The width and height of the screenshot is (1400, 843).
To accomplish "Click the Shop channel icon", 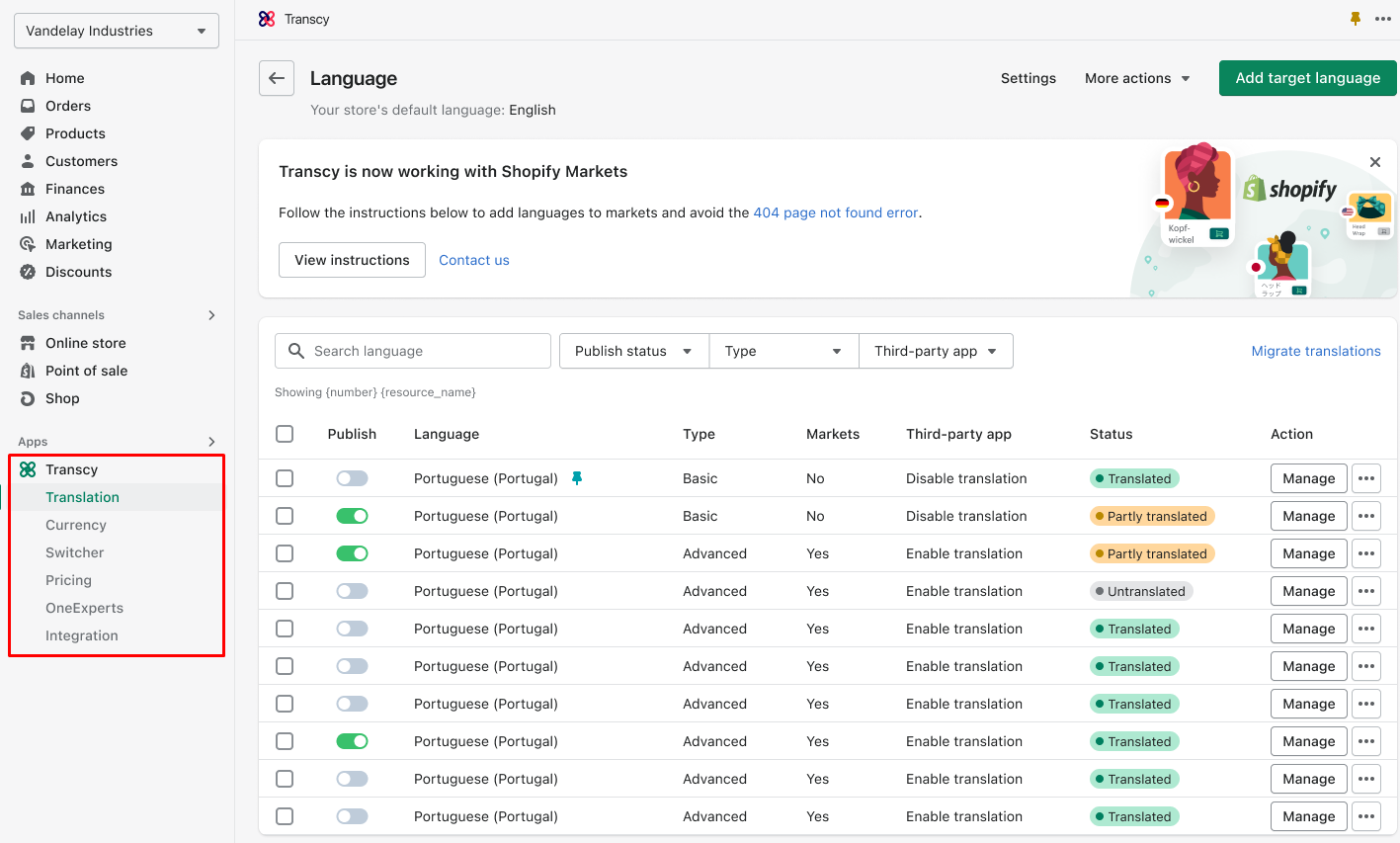I will click(x=28, y=398).
